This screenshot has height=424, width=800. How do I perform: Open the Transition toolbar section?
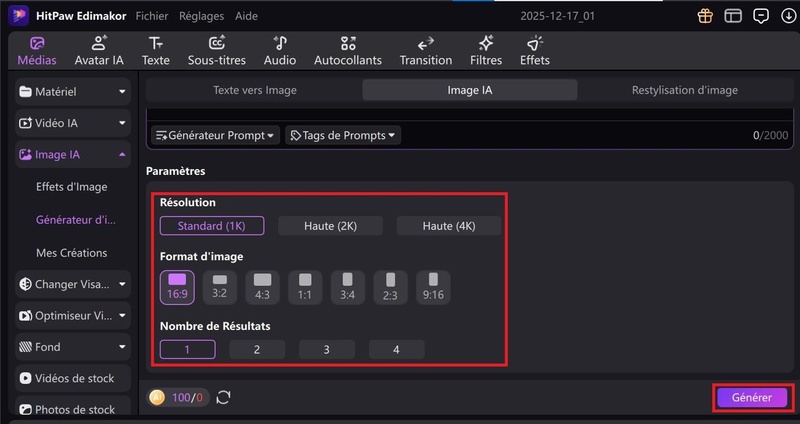pos(426,51)
